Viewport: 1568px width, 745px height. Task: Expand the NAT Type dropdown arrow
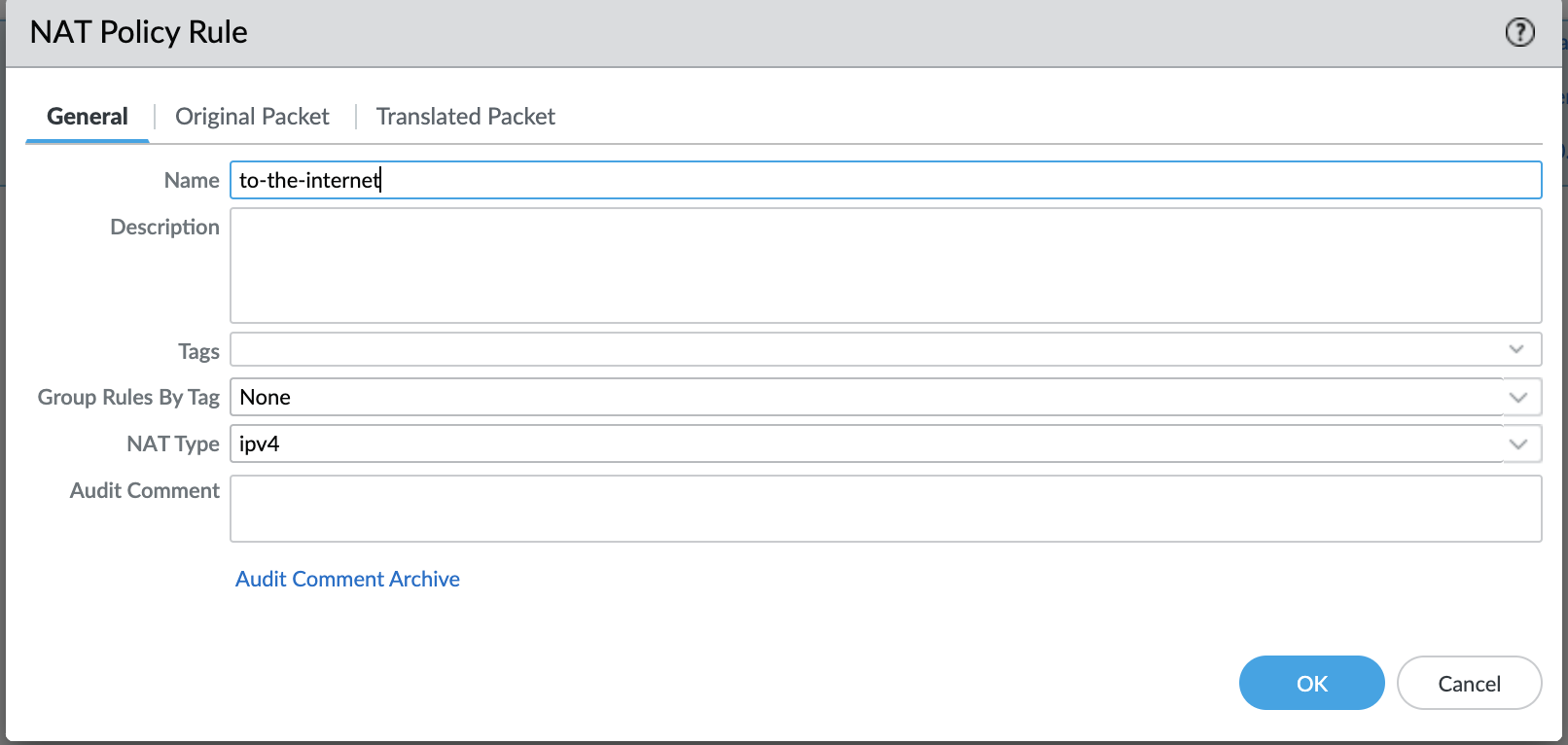pyautogui.click(x=1518, y=443)
